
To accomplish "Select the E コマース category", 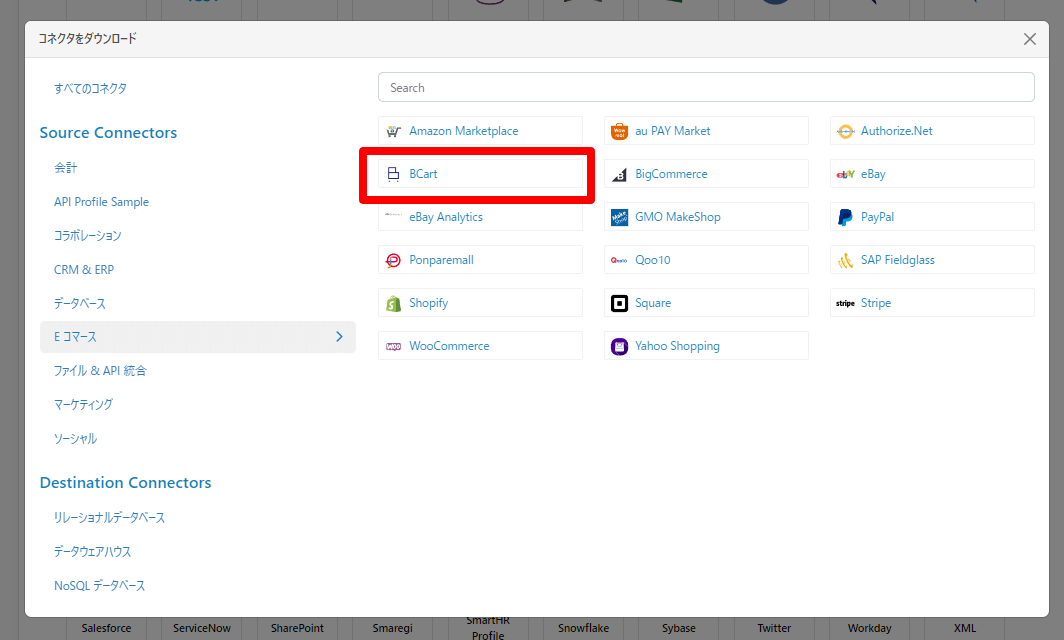I will click(197, 337).
